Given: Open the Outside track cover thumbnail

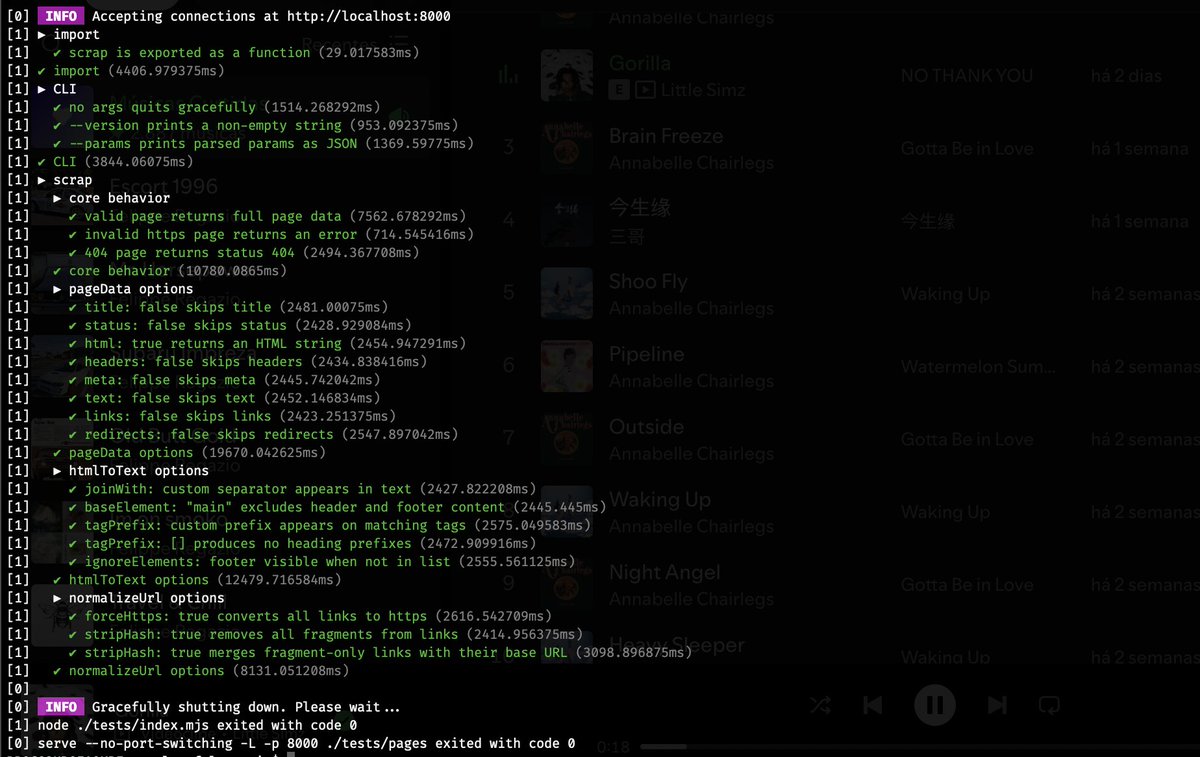Looking at the screenshot, I should point(566,440).
